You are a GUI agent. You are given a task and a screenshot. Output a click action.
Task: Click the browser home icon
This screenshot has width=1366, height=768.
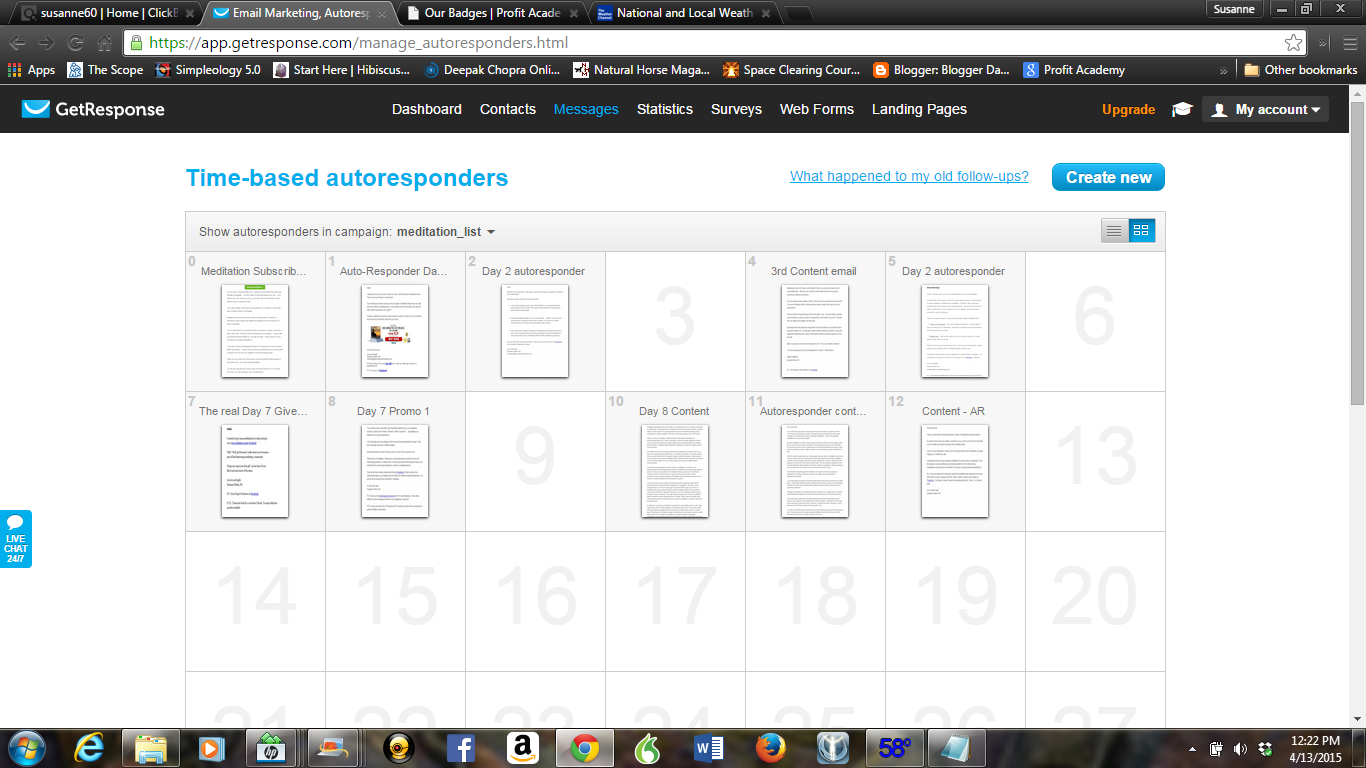(104, 43)
